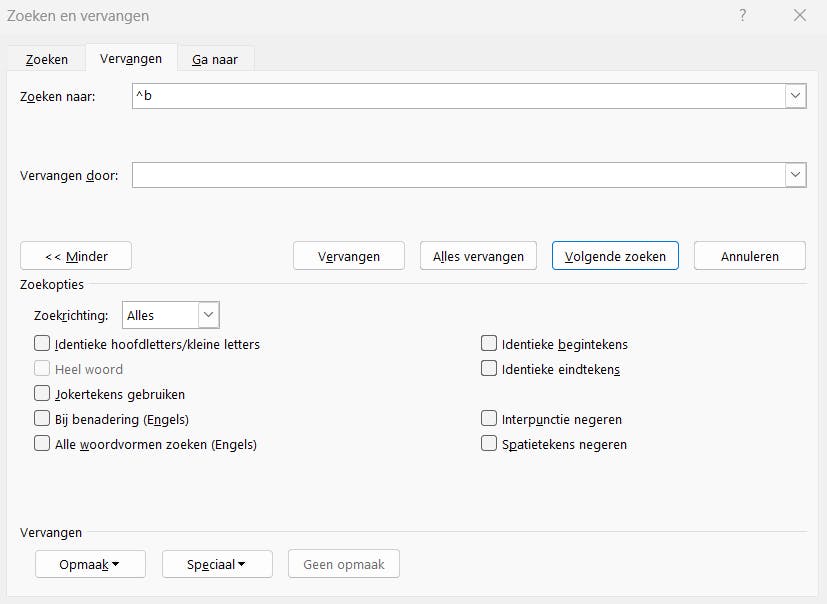
Task: Click the Volgende zoeken button
Action: pos(615,256)
